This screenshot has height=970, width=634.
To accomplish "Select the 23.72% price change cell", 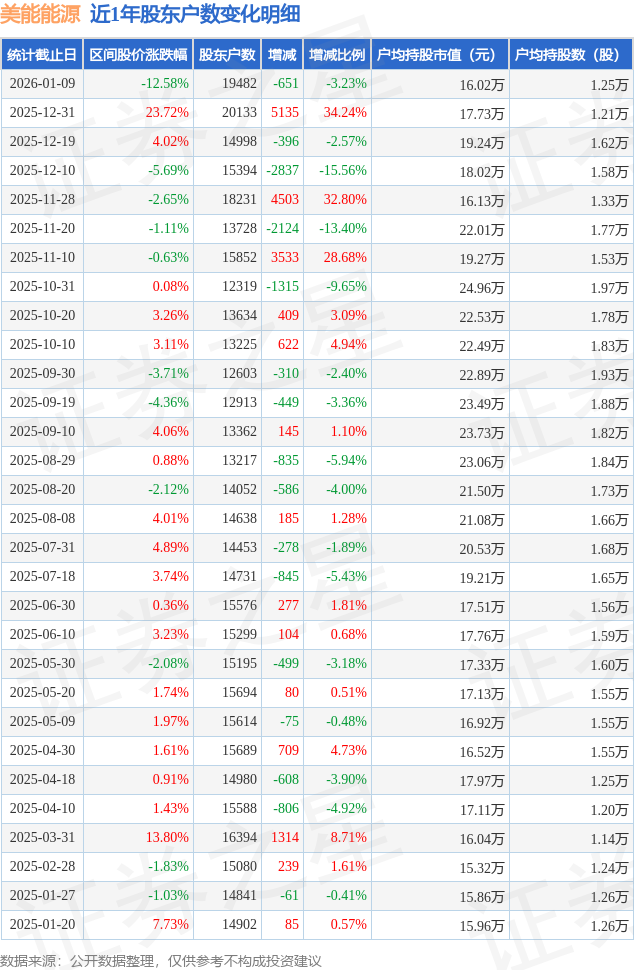I will [x=166, y=113].
